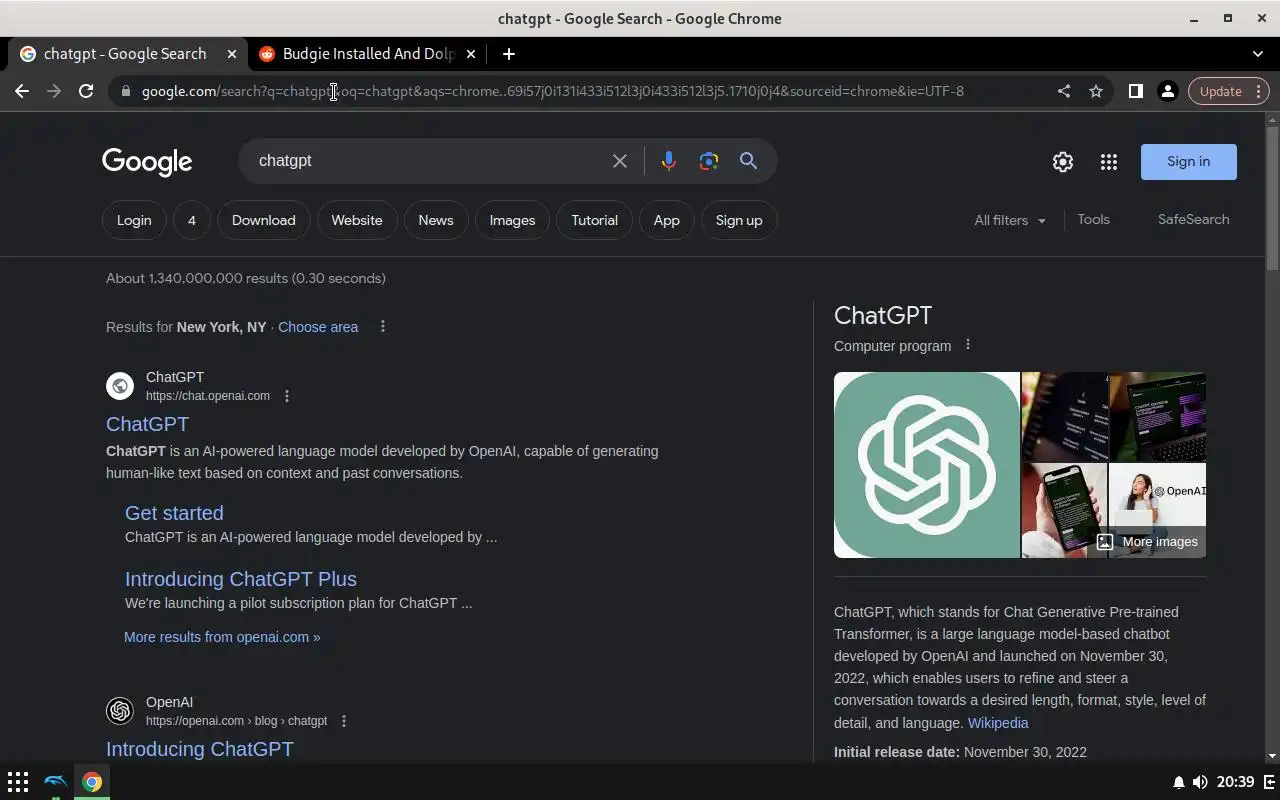Image resolution: width=1280 pixels, height=800 pixels.
Task: Close the Budgie Installed tab
Action: (471, 54)
